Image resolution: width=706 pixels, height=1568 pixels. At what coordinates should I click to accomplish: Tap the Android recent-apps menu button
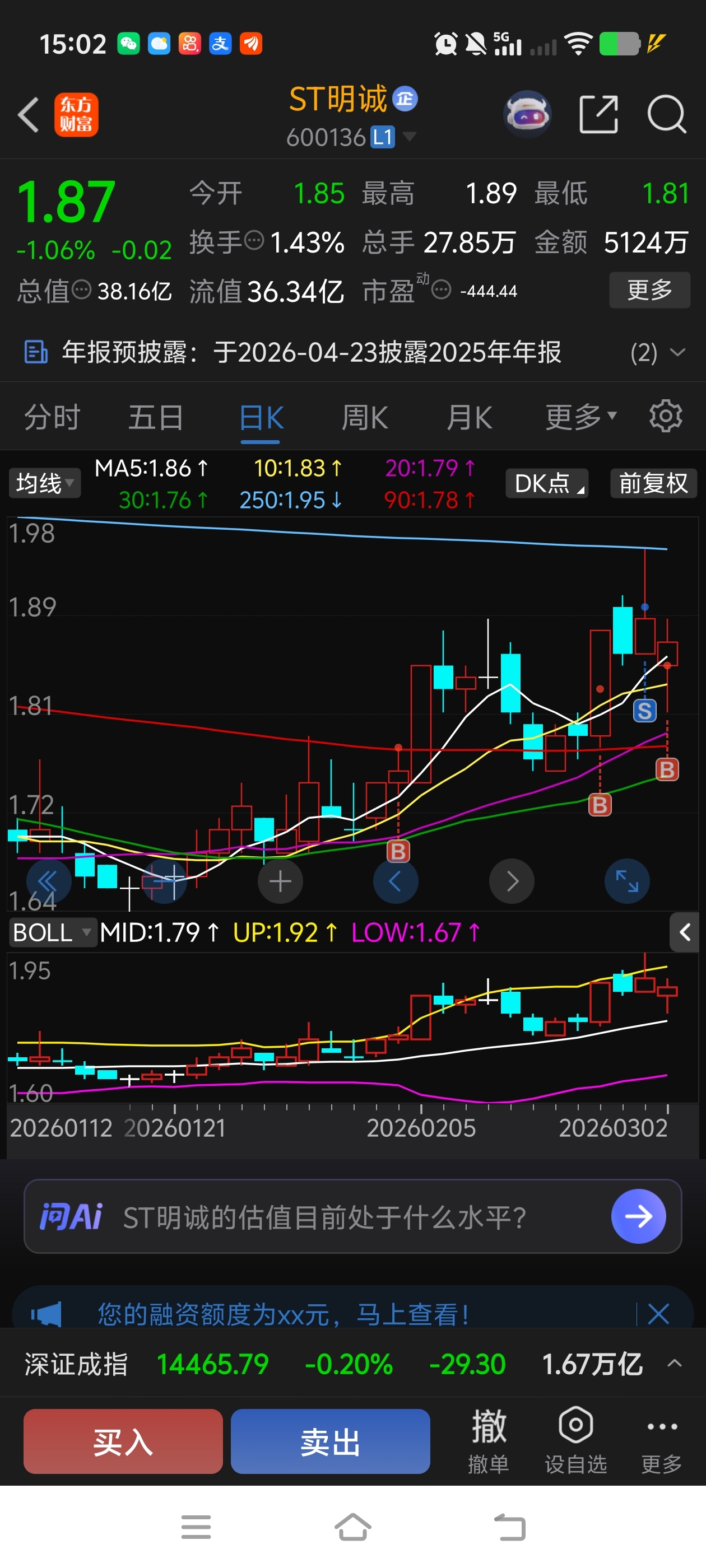coord(196,1527)
